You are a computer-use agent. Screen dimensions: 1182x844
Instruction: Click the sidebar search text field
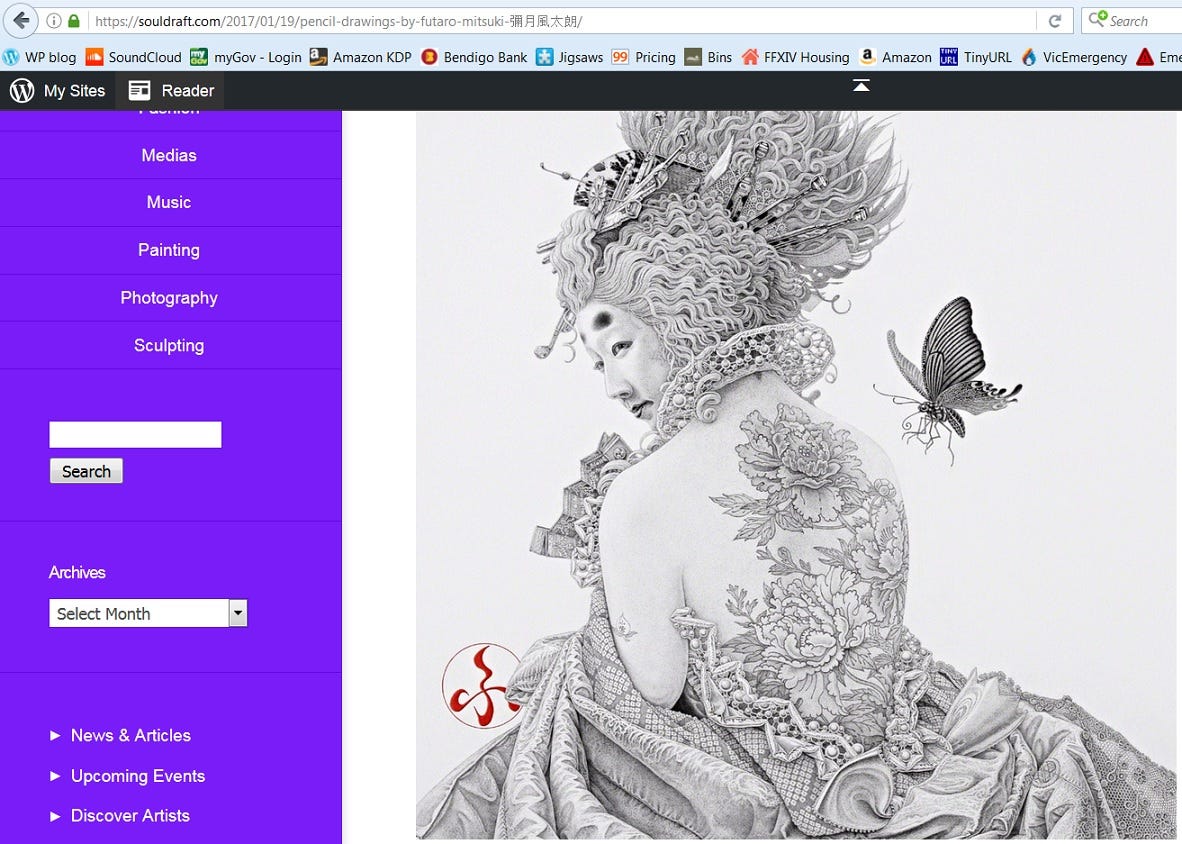[136, 435]
